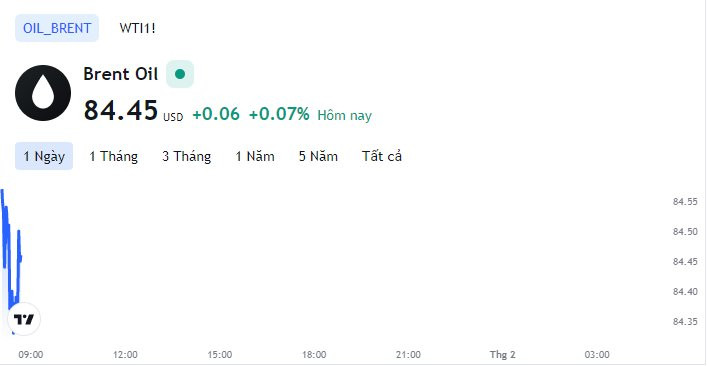707x366 pixels.
Task: Show the Tất cả full history
Action: coord(381,156)
